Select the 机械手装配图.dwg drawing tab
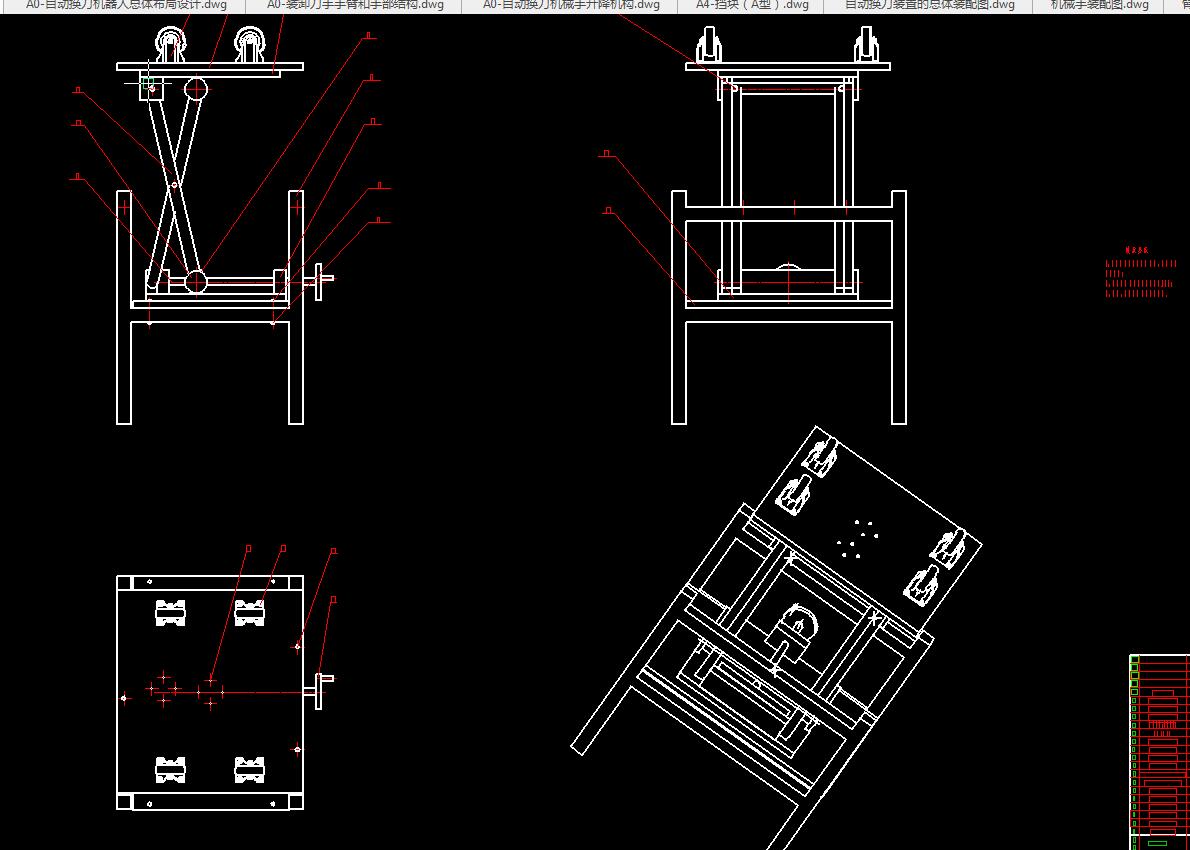Screen dimensions: 1190x850 pos(1098,5)
